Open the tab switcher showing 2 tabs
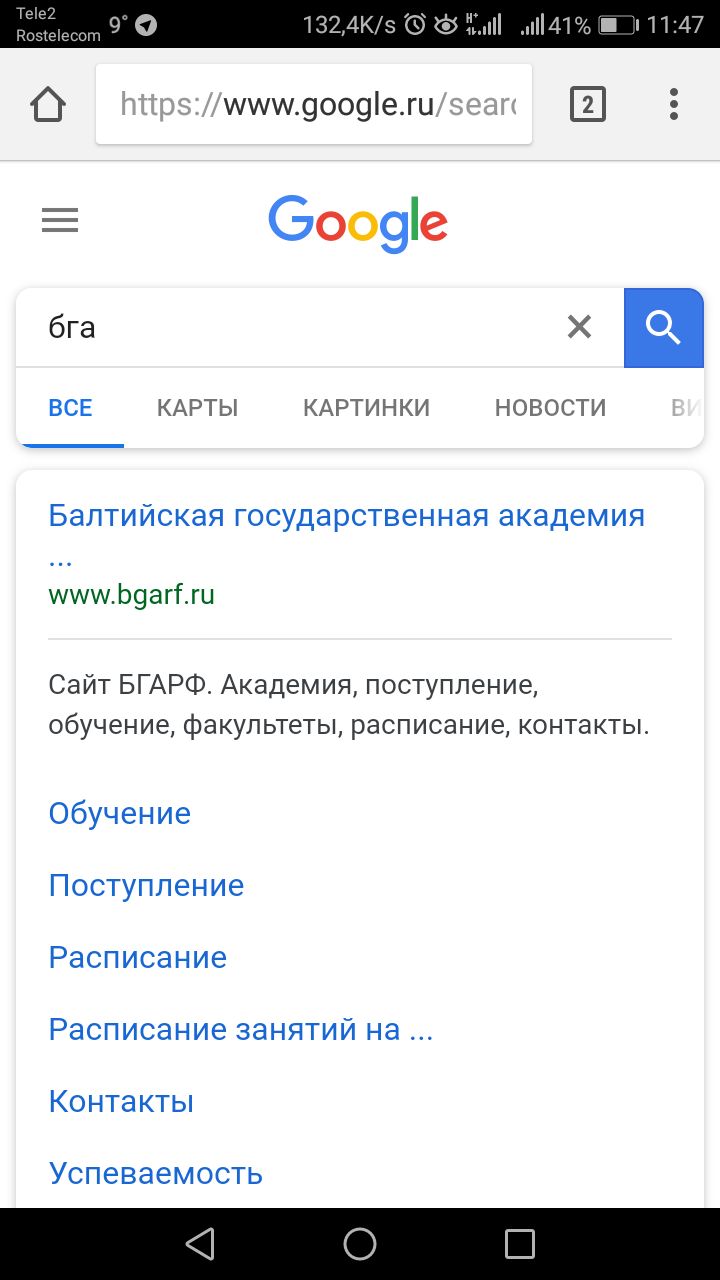 tap(588, 104)
